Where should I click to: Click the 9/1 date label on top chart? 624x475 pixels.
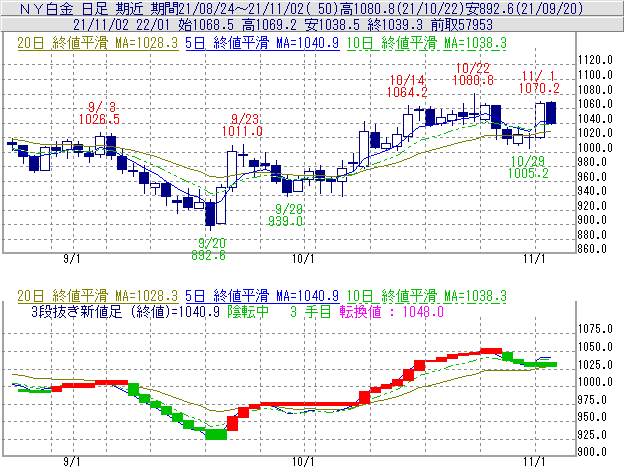click(72, 259)
